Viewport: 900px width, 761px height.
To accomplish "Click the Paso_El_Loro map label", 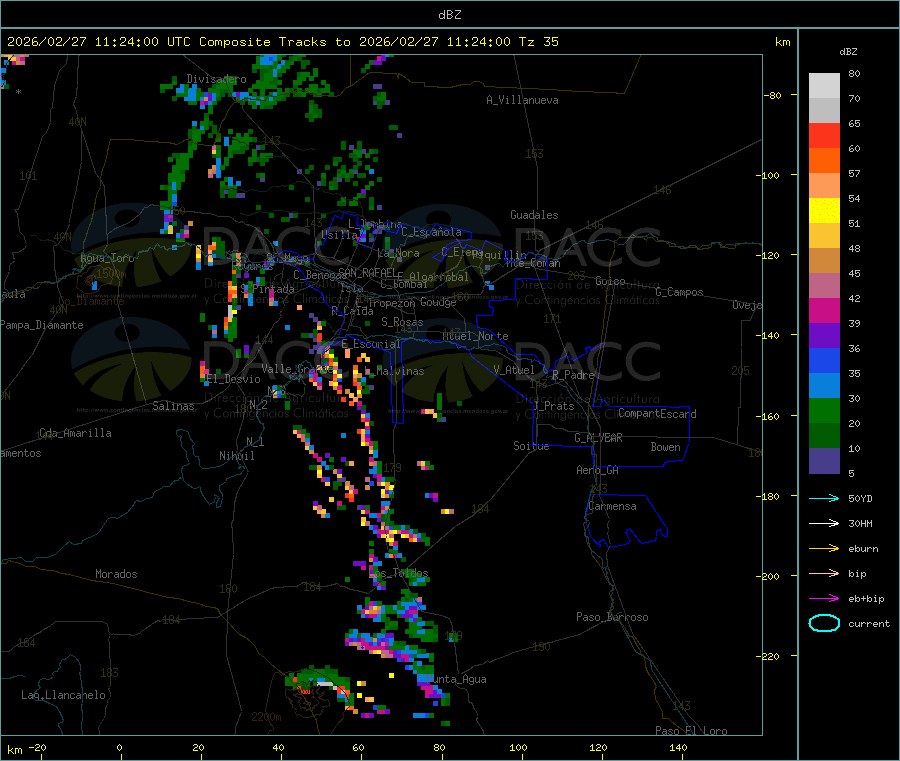I will (x=691, y=731).
